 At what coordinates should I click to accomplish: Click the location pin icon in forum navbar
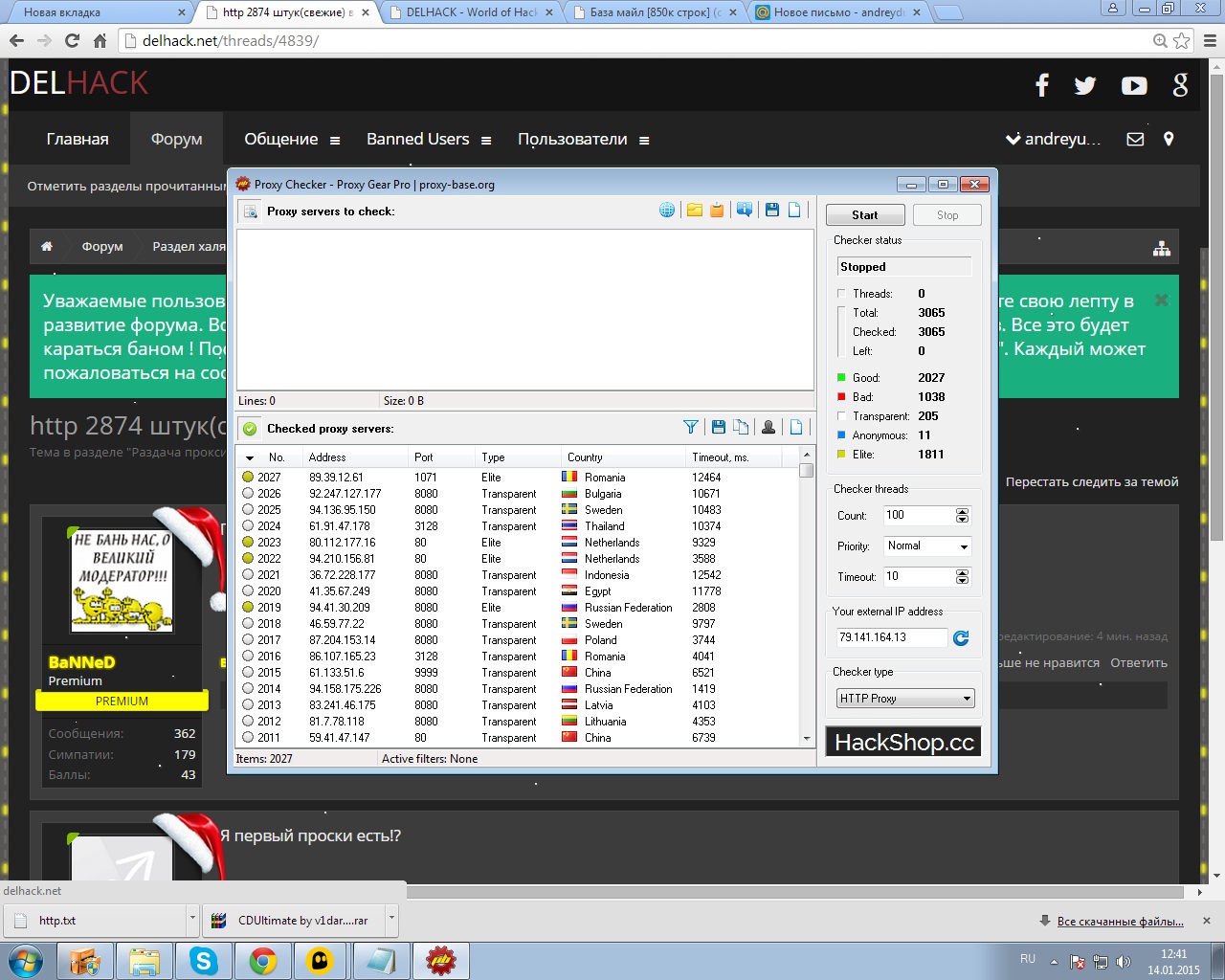1169,139
